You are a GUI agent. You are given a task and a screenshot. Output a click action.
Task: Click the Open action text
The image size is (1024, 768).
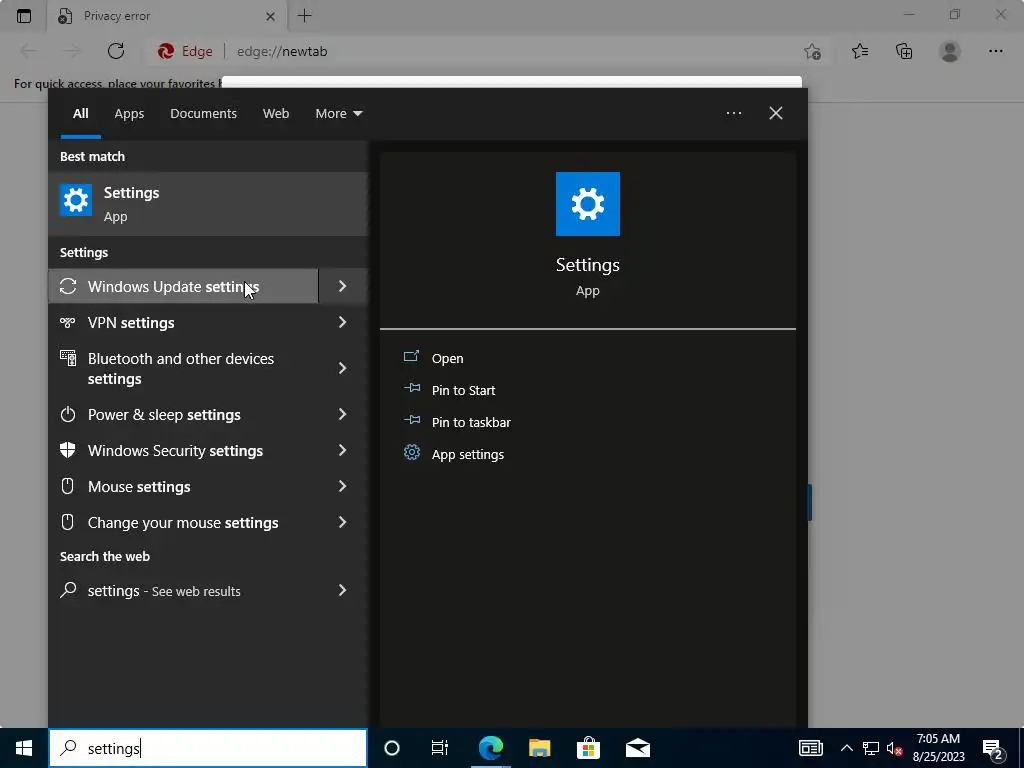(x=447, y=358)
